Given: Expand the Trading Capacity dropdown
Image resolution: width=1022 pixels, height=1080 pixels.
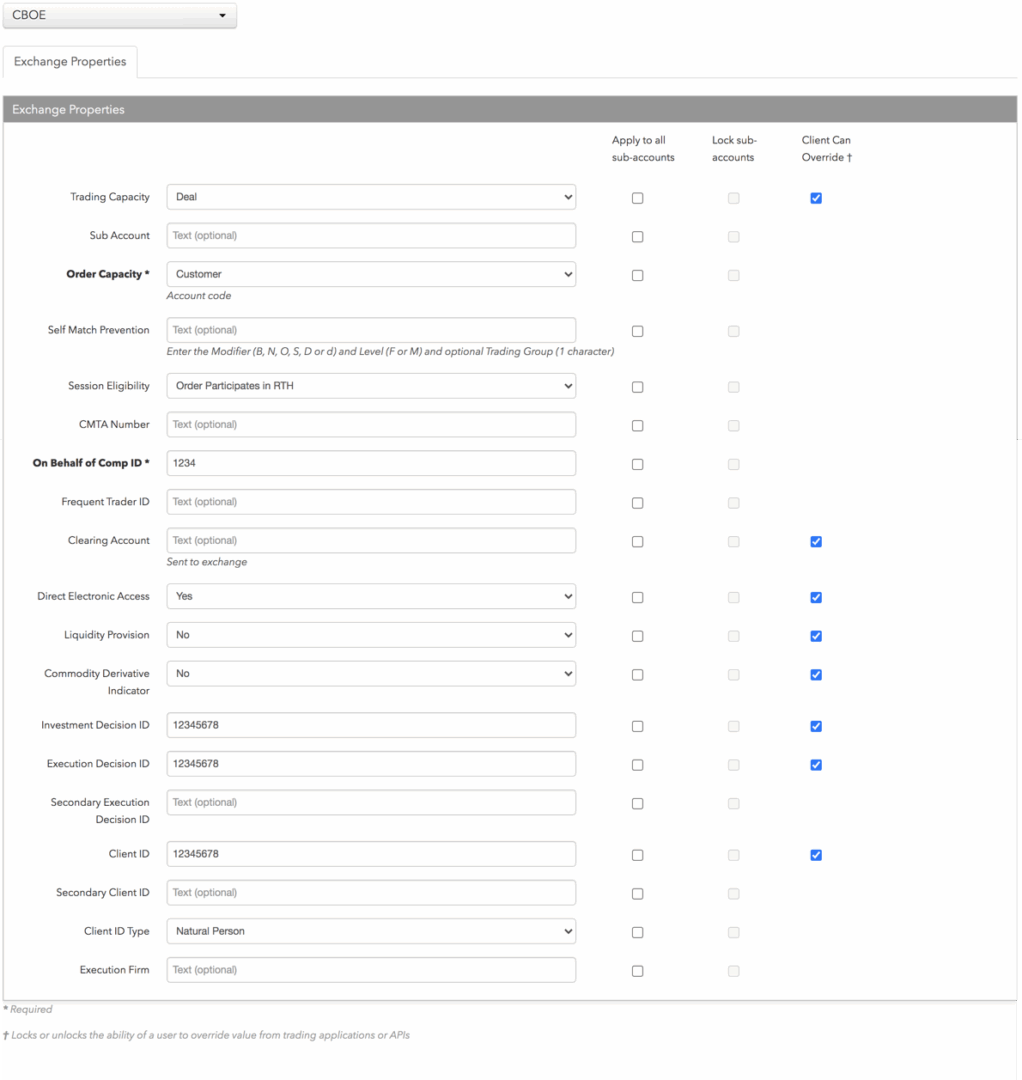Looking at the screenshot, I should click(x=371, y=197).
